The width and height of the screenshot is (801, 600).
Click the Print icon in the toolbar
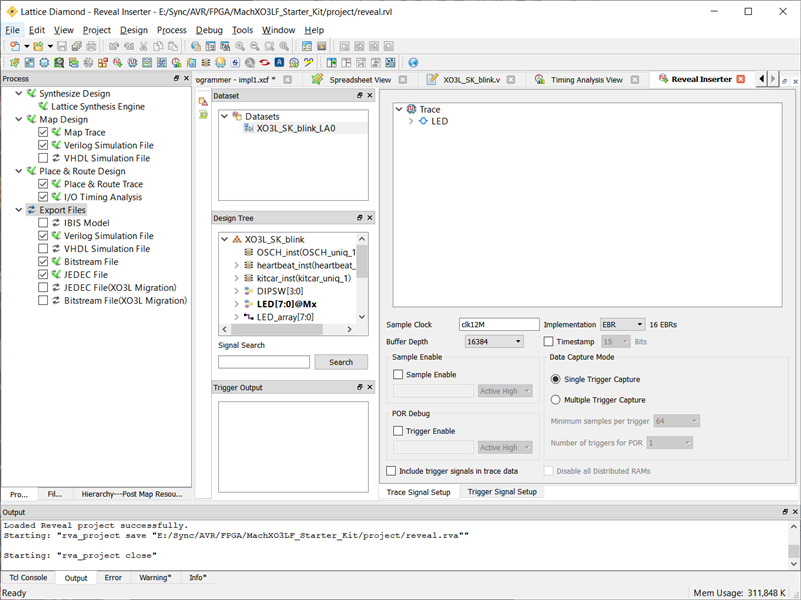(91, 46)
